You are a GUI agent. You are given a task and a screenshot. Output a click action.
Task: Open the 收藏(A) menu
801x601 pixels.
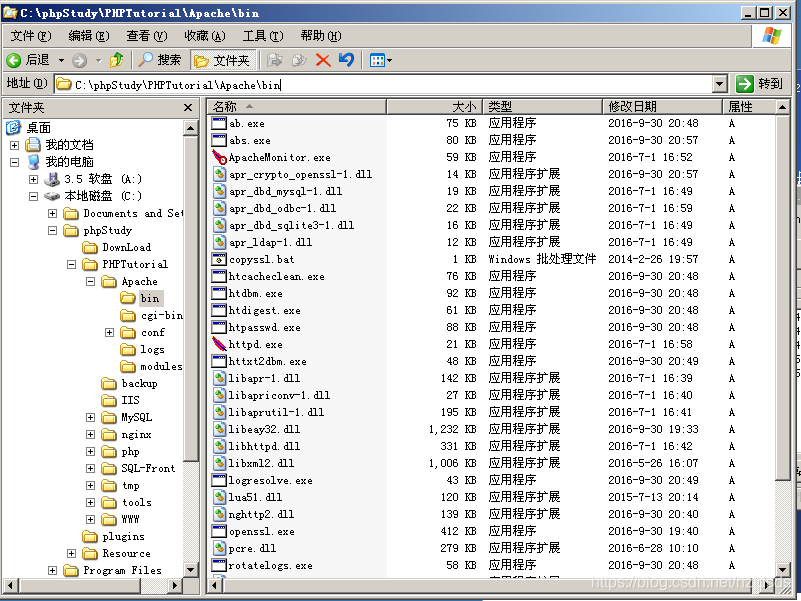click(x=205, y=36)
